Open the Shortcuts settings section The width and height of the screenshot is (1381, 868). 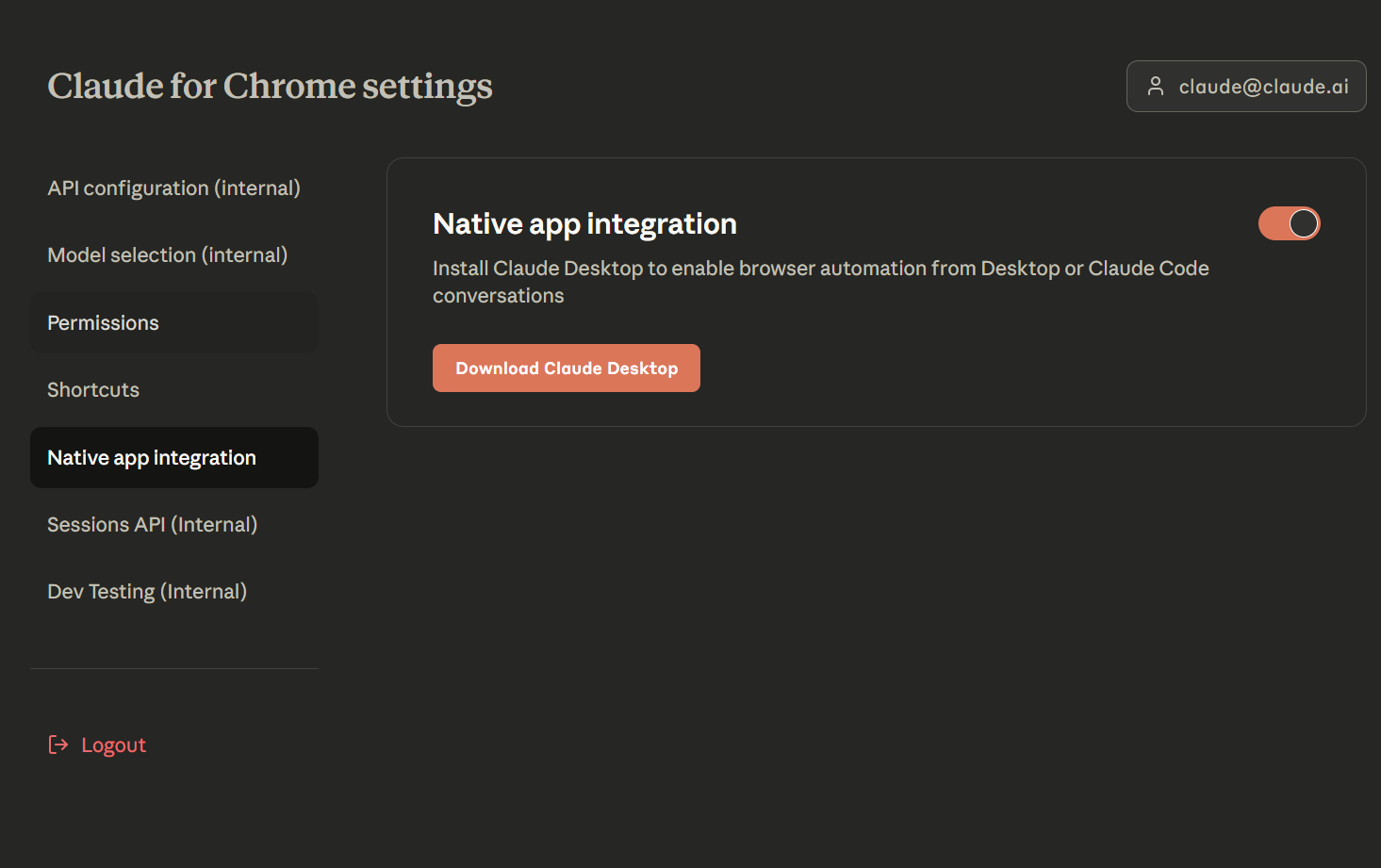[x=93, y=390]
